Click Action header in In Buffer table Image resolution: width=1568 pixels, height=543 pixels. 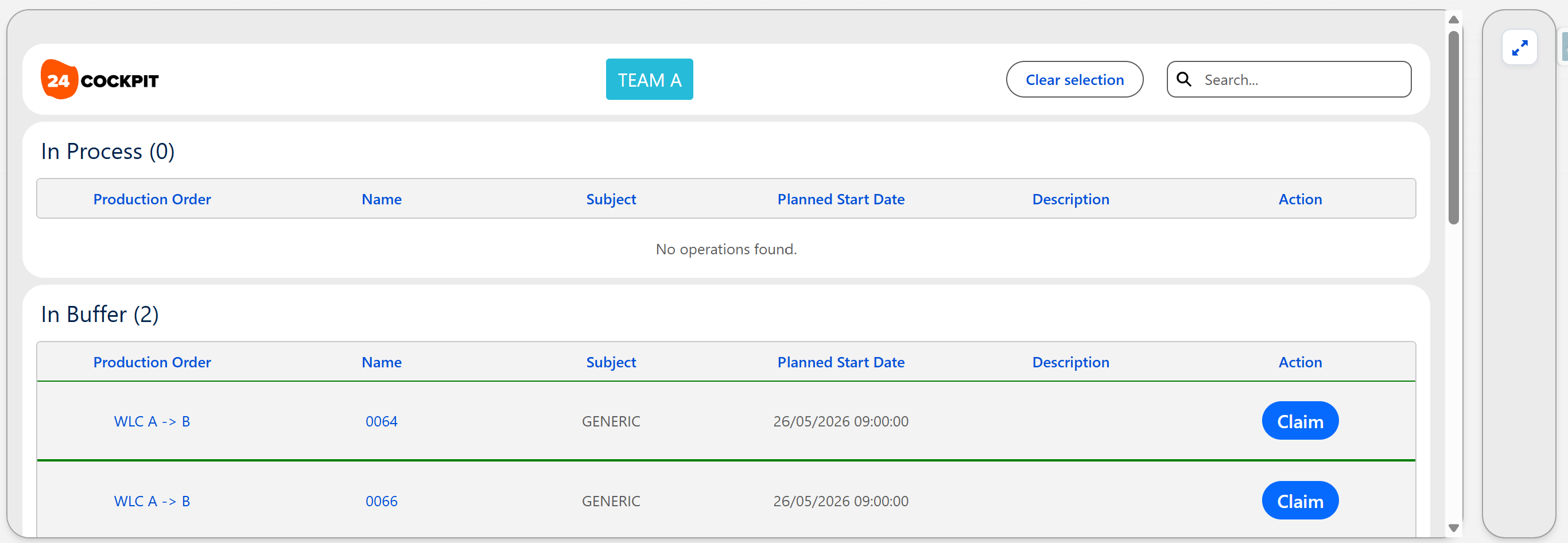1300,362
